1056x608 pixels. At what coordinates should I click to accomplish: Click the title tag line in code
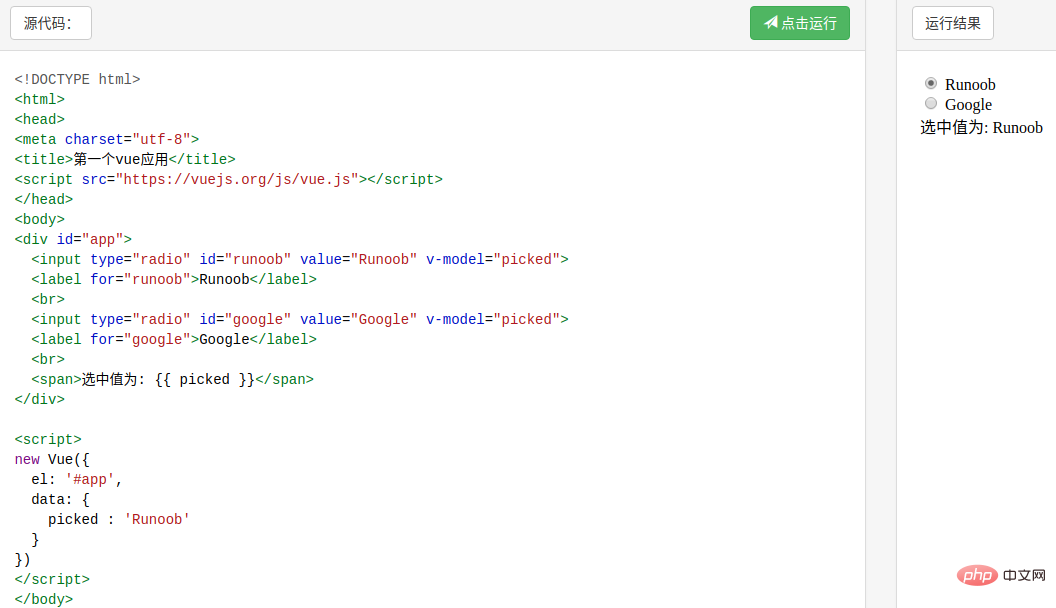(125, 159)
